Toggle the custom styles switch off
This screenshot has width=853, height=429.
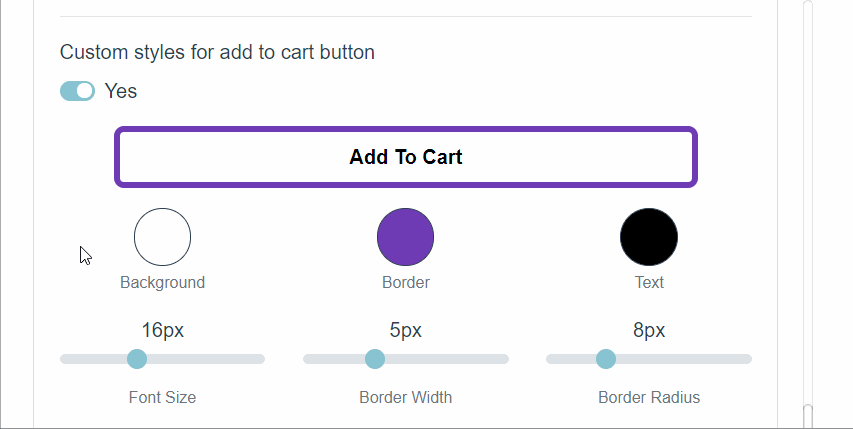tap(77, 91)
